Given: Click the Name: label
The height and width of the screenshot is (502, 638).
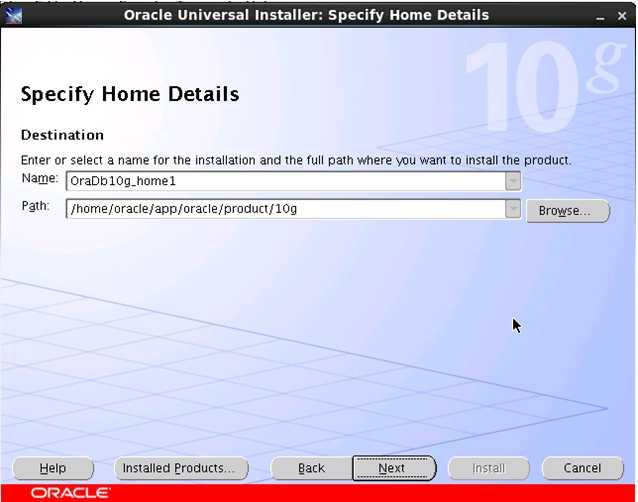Looking at the screenshot, I should pyautogui.click(x=40, y=178).
